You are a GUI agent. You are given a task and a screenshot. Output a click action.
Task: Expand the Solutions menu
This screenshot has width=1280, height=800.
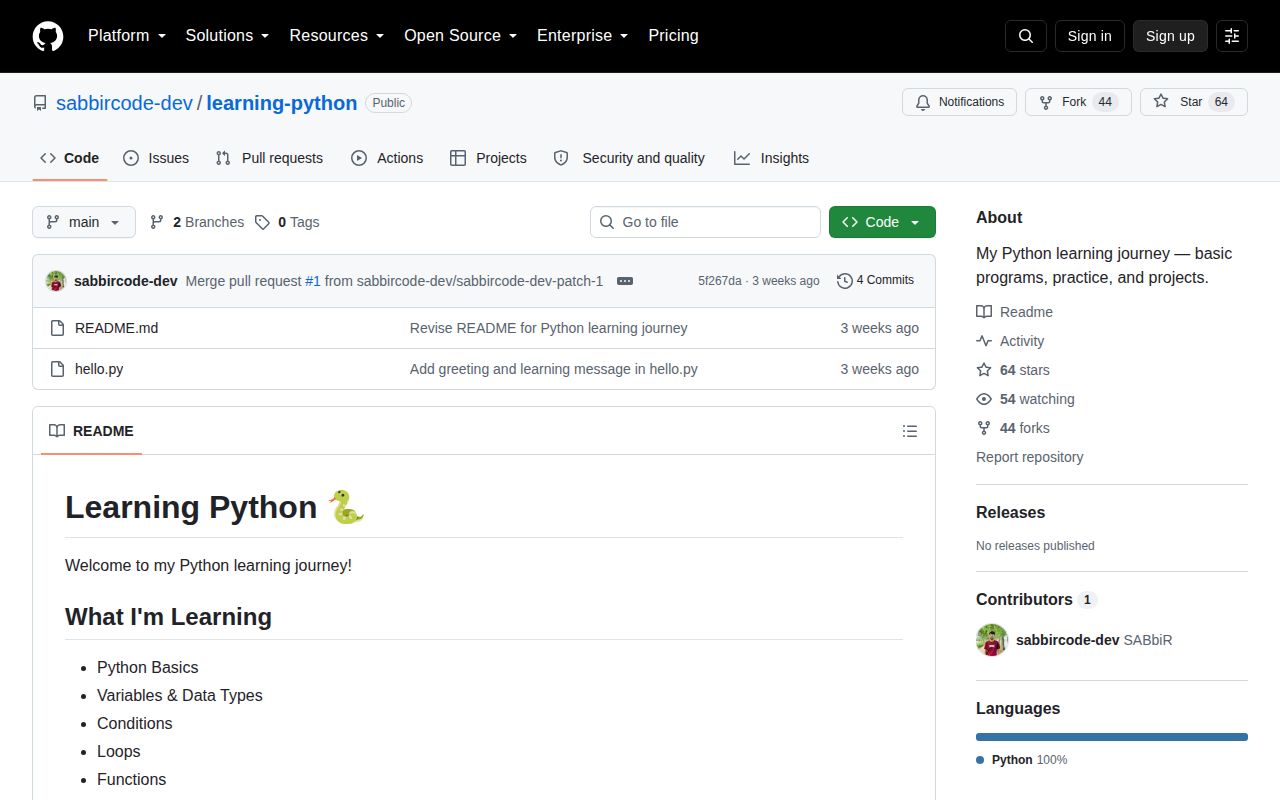click(227, 36)
